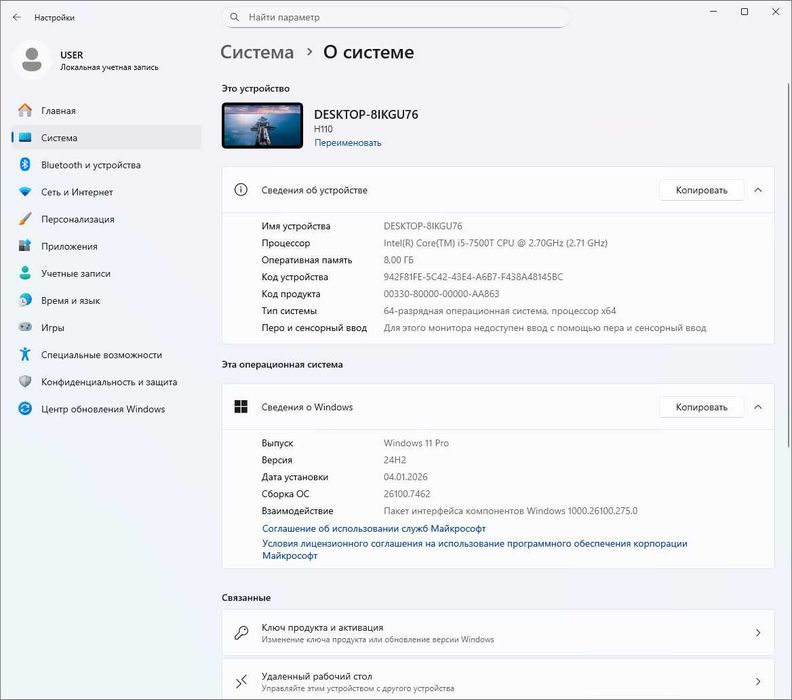Click the vertical scrollbar on right

tap(787, 265)
